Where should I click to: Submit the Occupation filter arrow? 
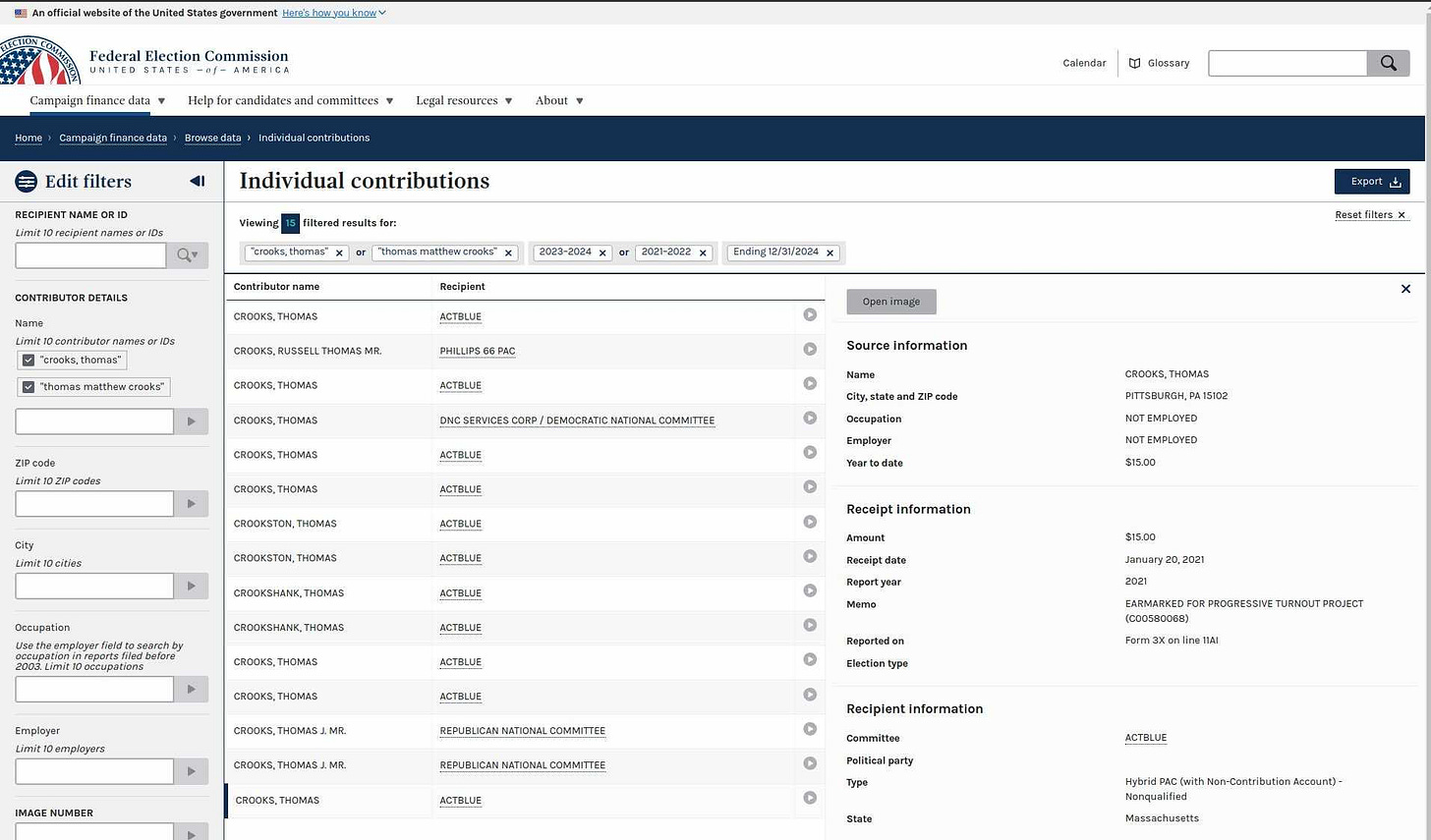(191, 690)
